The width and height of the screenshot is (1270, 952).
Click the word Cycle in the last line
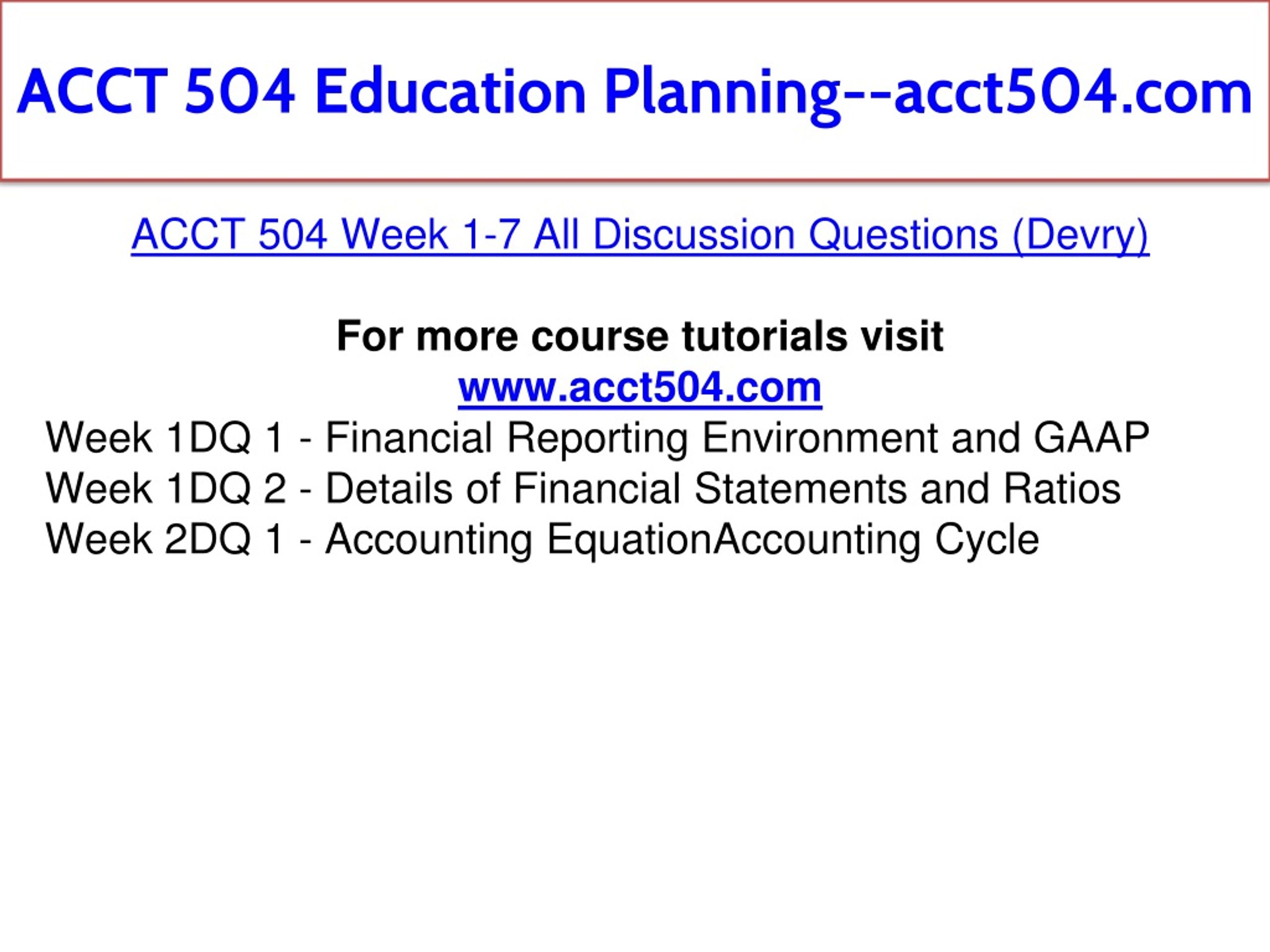987,540
